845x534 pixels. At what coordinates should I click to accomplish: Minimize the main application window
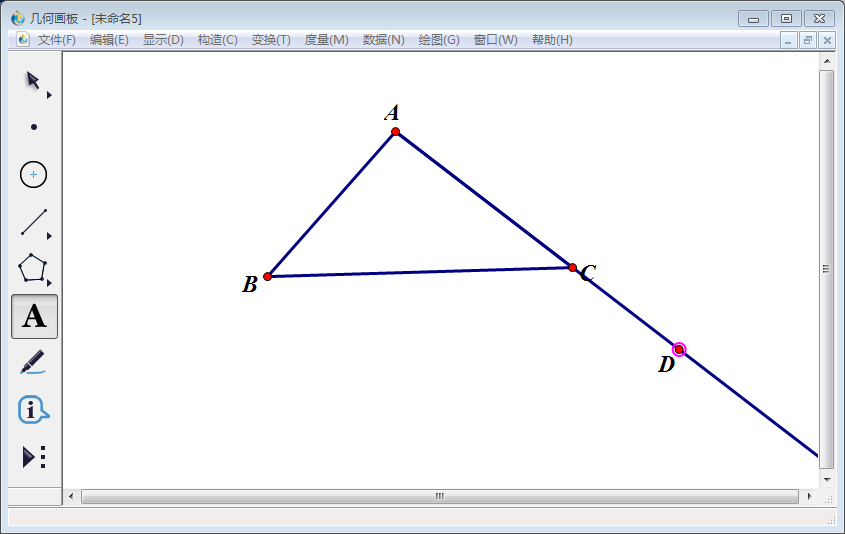pyautogui.click(x=753, y=19)
